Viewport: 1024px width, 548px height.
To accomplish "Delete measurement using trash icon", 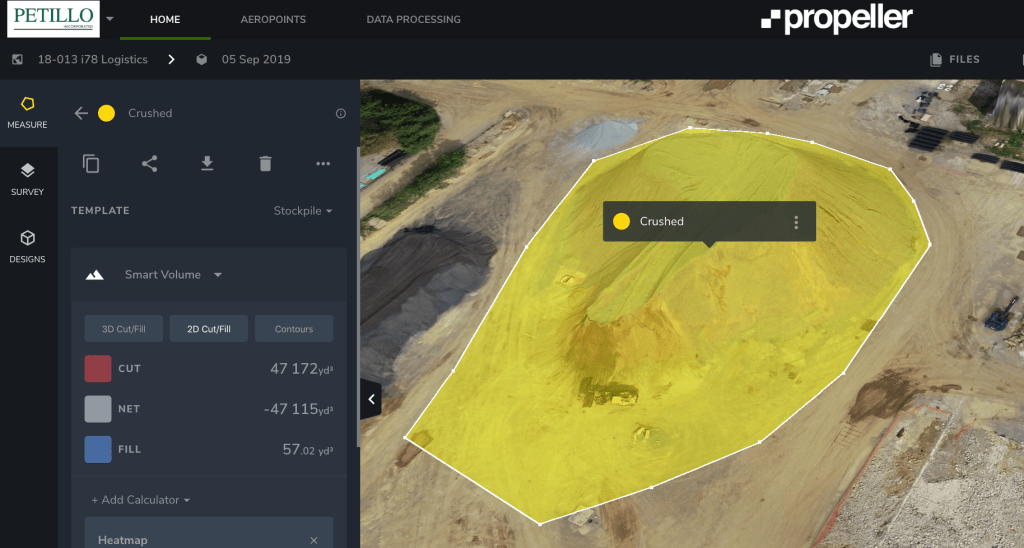I will (x=265, y=164).
